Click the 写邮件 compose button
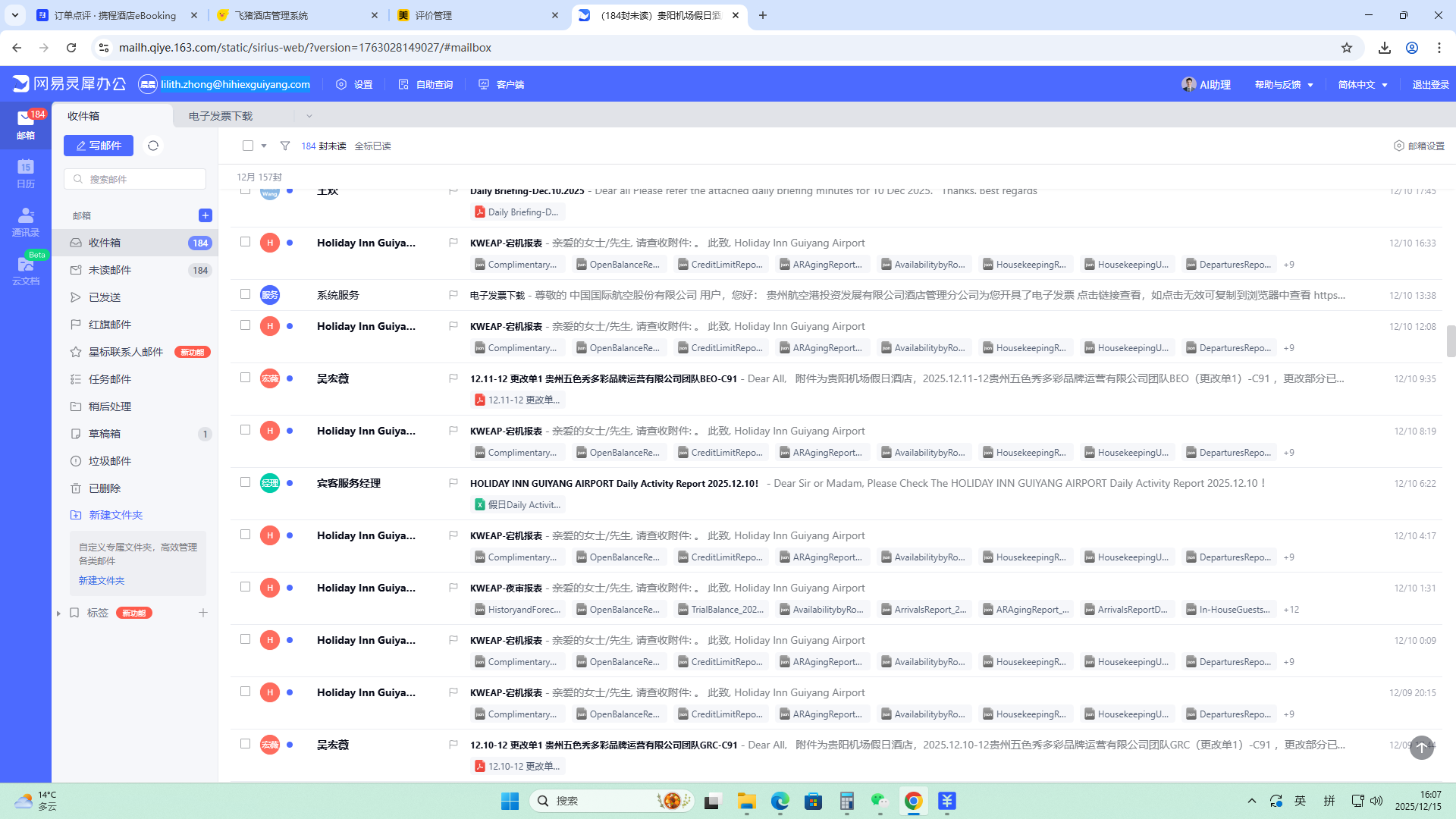Image resolution: width=1456 pixels, height=819 pixels. tap(99, 146)
